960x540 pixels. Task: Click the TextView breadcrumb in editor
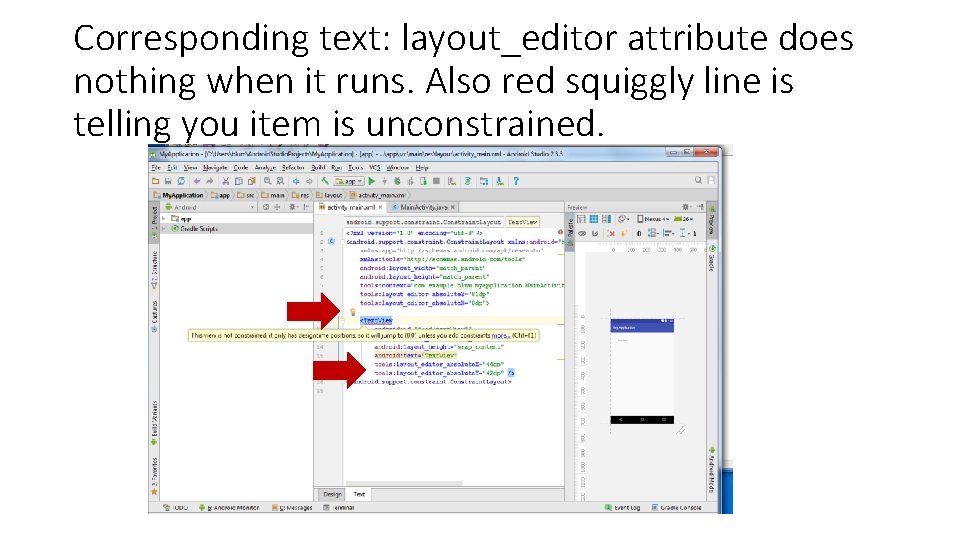[522, 222]
